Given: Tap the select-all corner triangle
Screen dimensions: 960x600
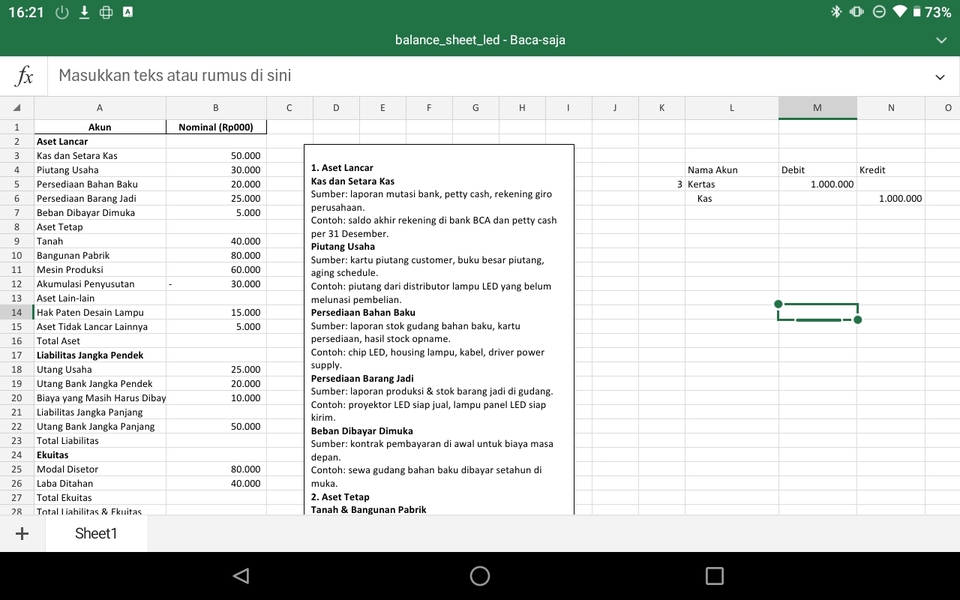Looking at the screenshot, I should 17,108.
